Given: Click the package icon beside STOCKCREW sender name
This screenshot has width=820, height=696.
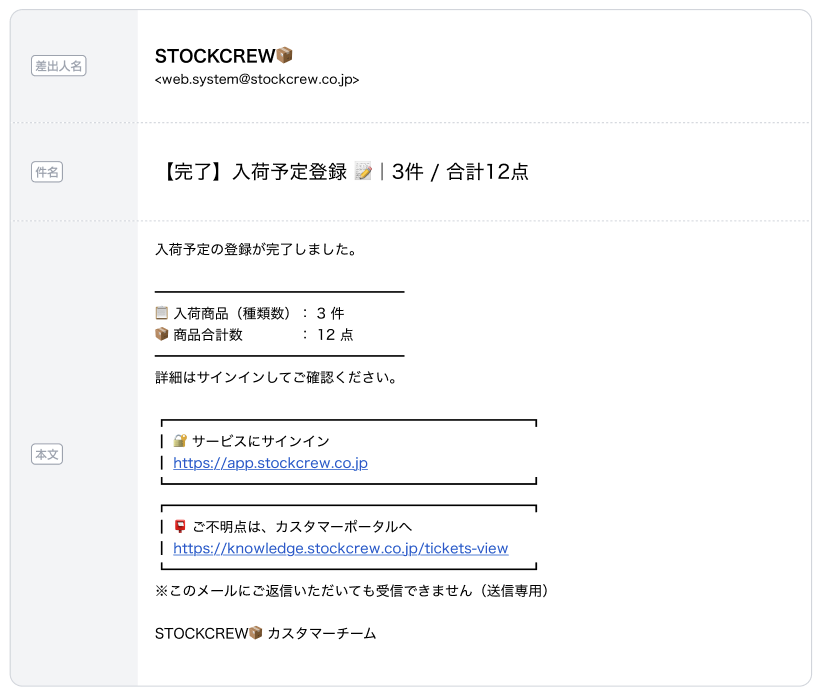Looking at the screenshot, I should pos(284,56).
